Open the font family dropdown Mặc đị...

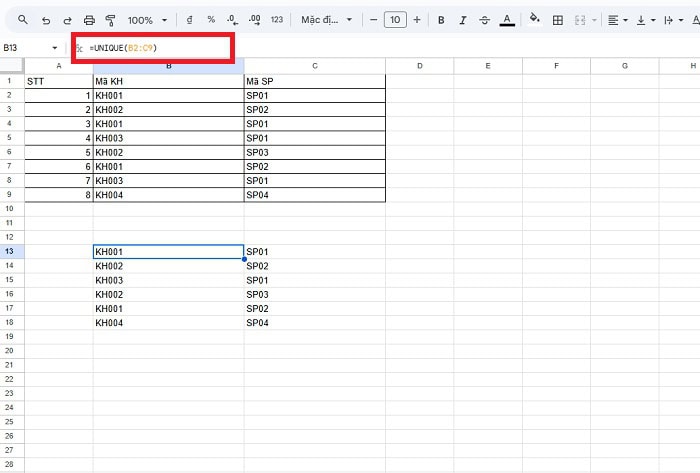[x=326, y=20]
